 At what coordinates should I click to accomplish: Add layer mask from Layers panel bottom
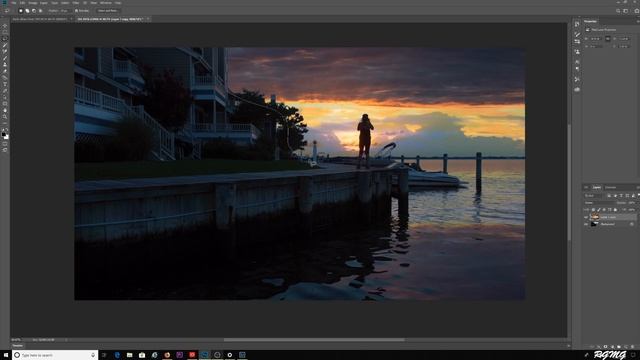point(605,347)
